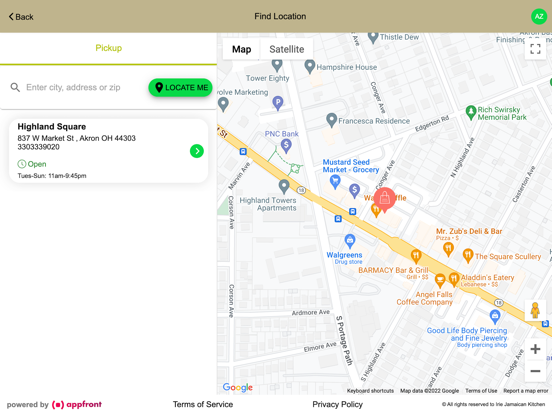Click The Square Scullery restaurant marker
Screen dimensions: 552x414
(x=468, y=256)
